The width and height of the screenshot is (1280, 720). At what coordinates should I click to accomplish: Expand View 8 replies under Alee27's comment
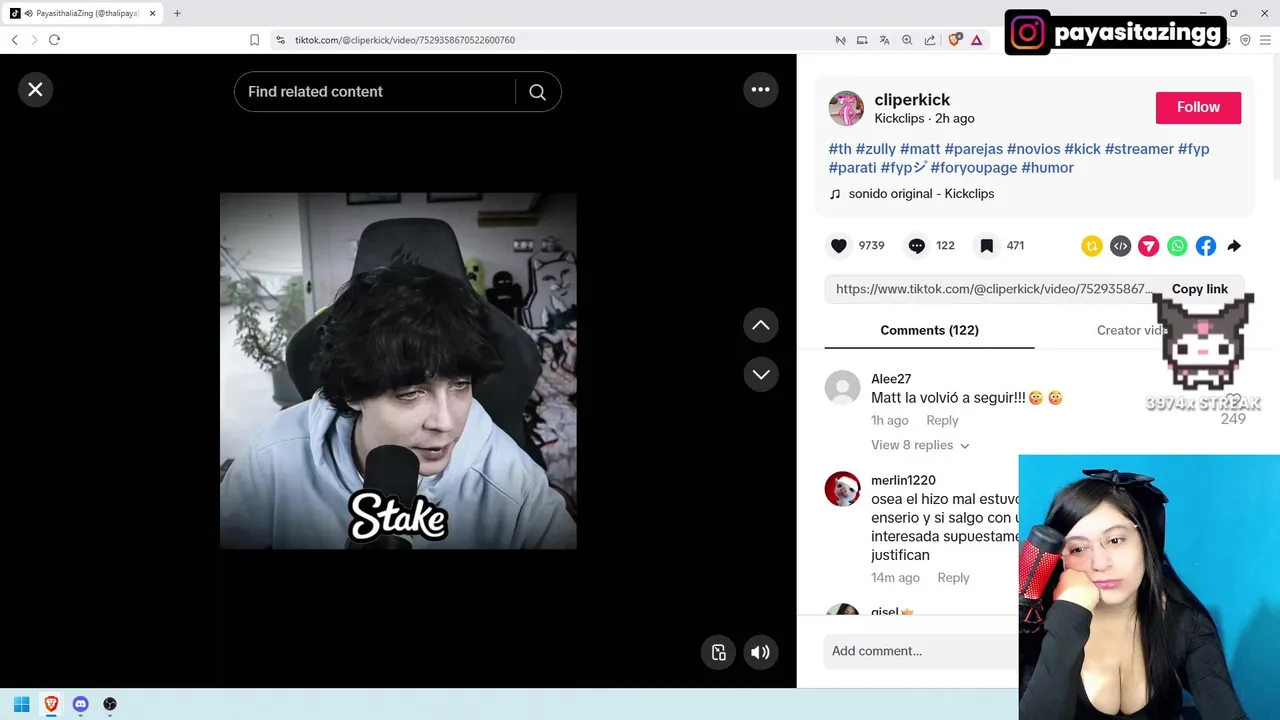pyautogui.click(x=920, y=445)
